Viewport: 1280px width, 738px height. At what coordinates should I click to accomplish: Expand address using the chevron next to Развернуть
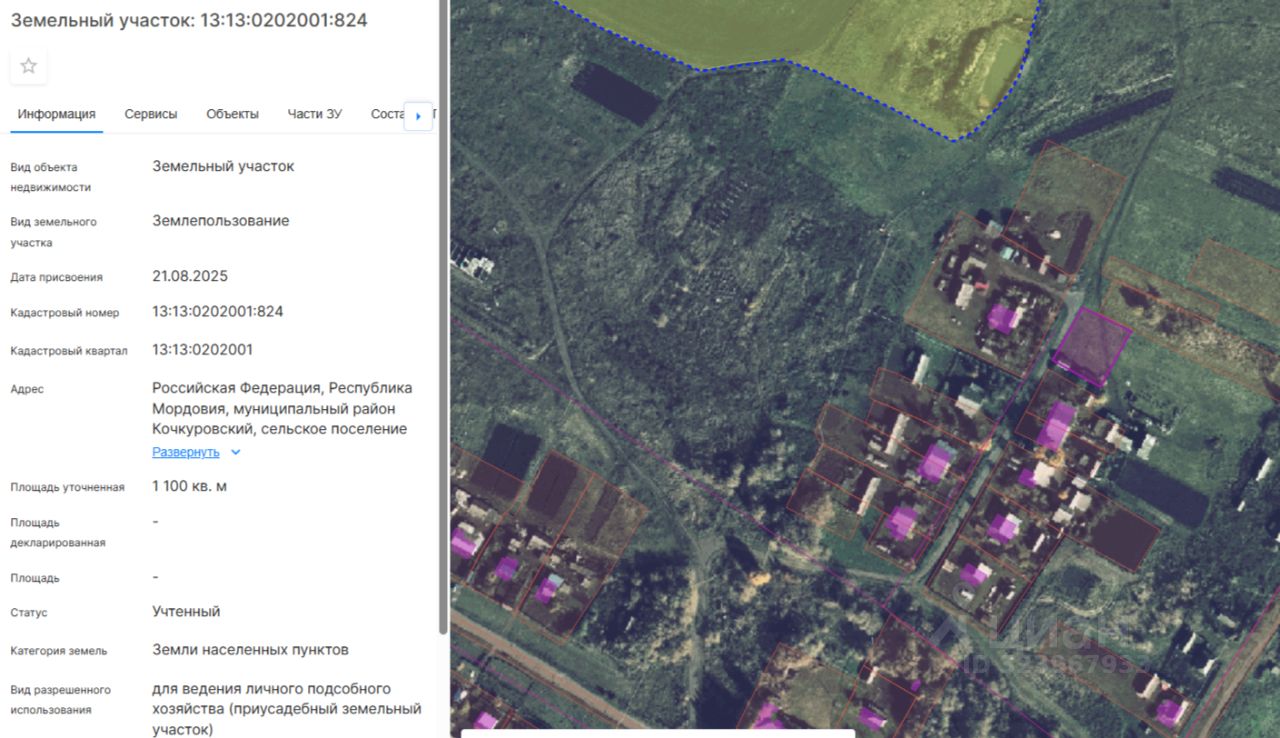click(235, 452)
